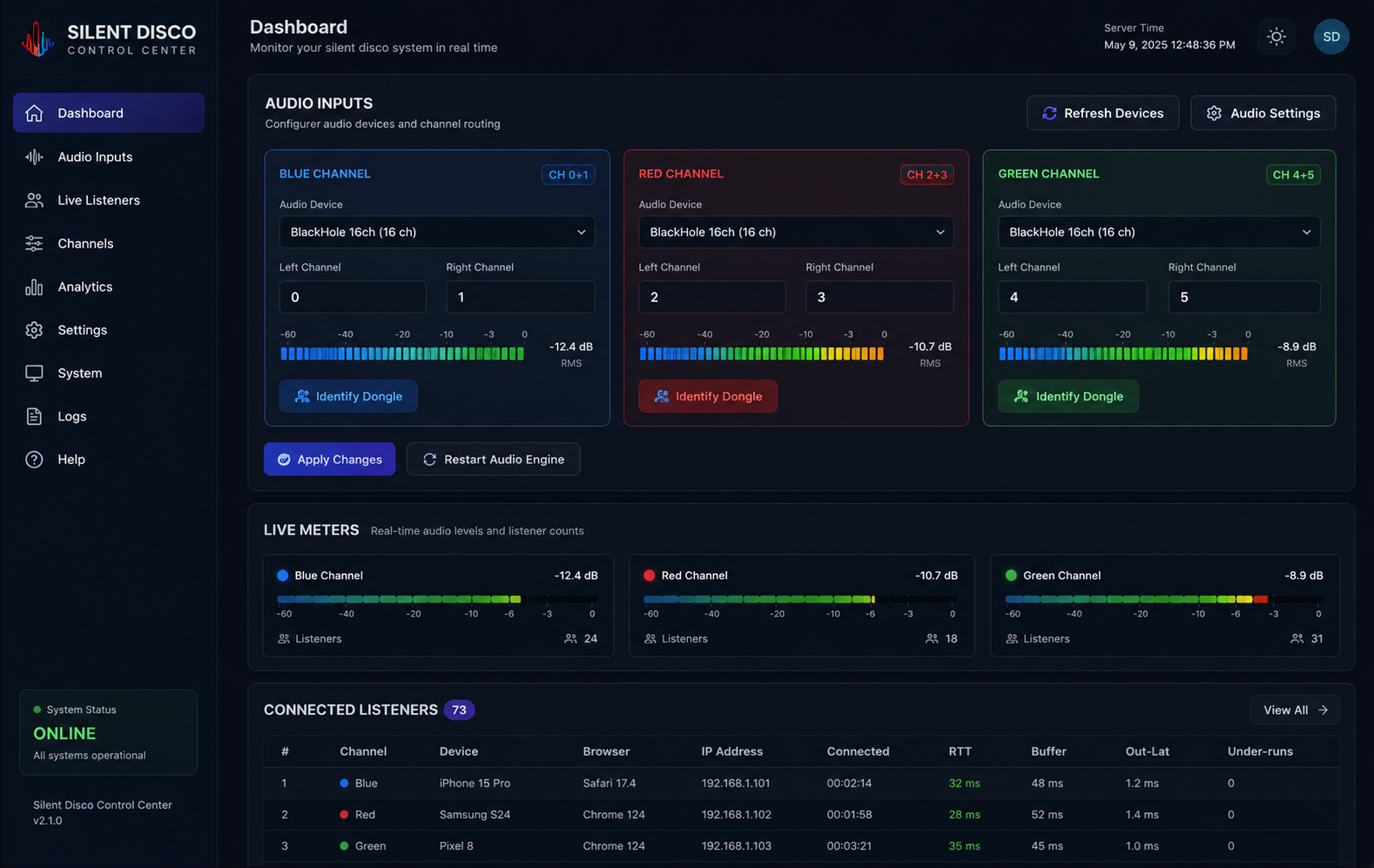Click the Channels sliders icon in sidebar
The image size is (1374, 868).
coord(34,244)
